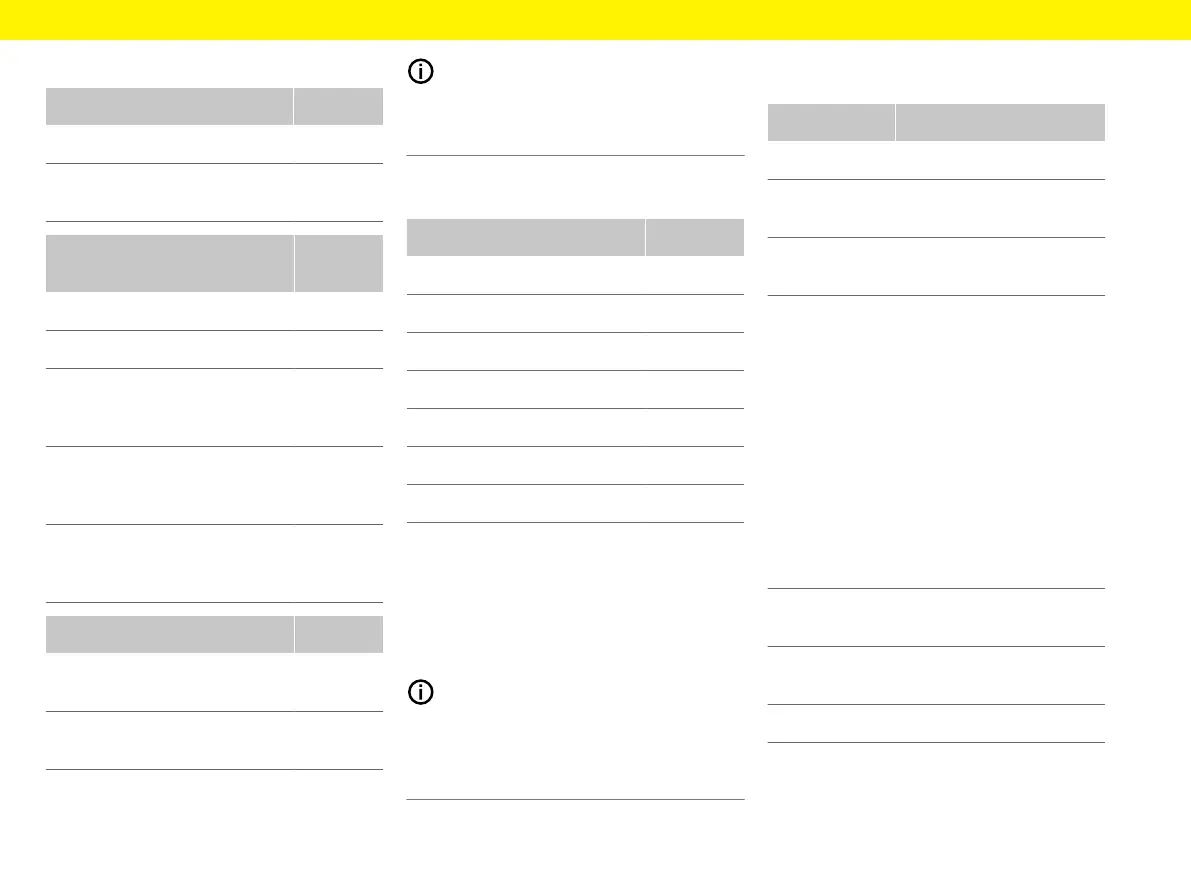The width and height of the screenshot is (1191, 879).
Task: Select the narrow gray header cell of the top-left table
Action: [338, 106]
